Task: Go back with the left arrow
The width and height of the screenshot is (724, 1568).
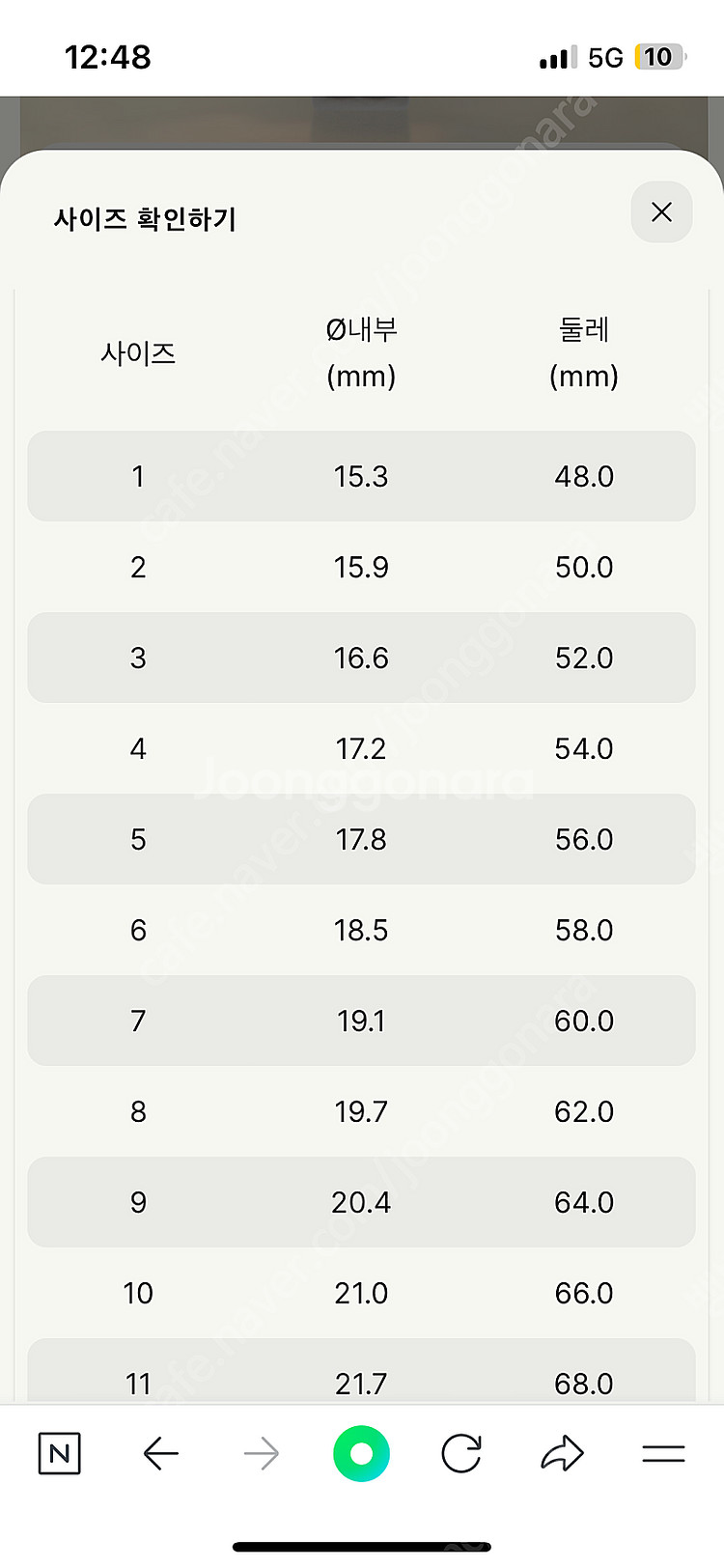Action: tap(160, 1453)
